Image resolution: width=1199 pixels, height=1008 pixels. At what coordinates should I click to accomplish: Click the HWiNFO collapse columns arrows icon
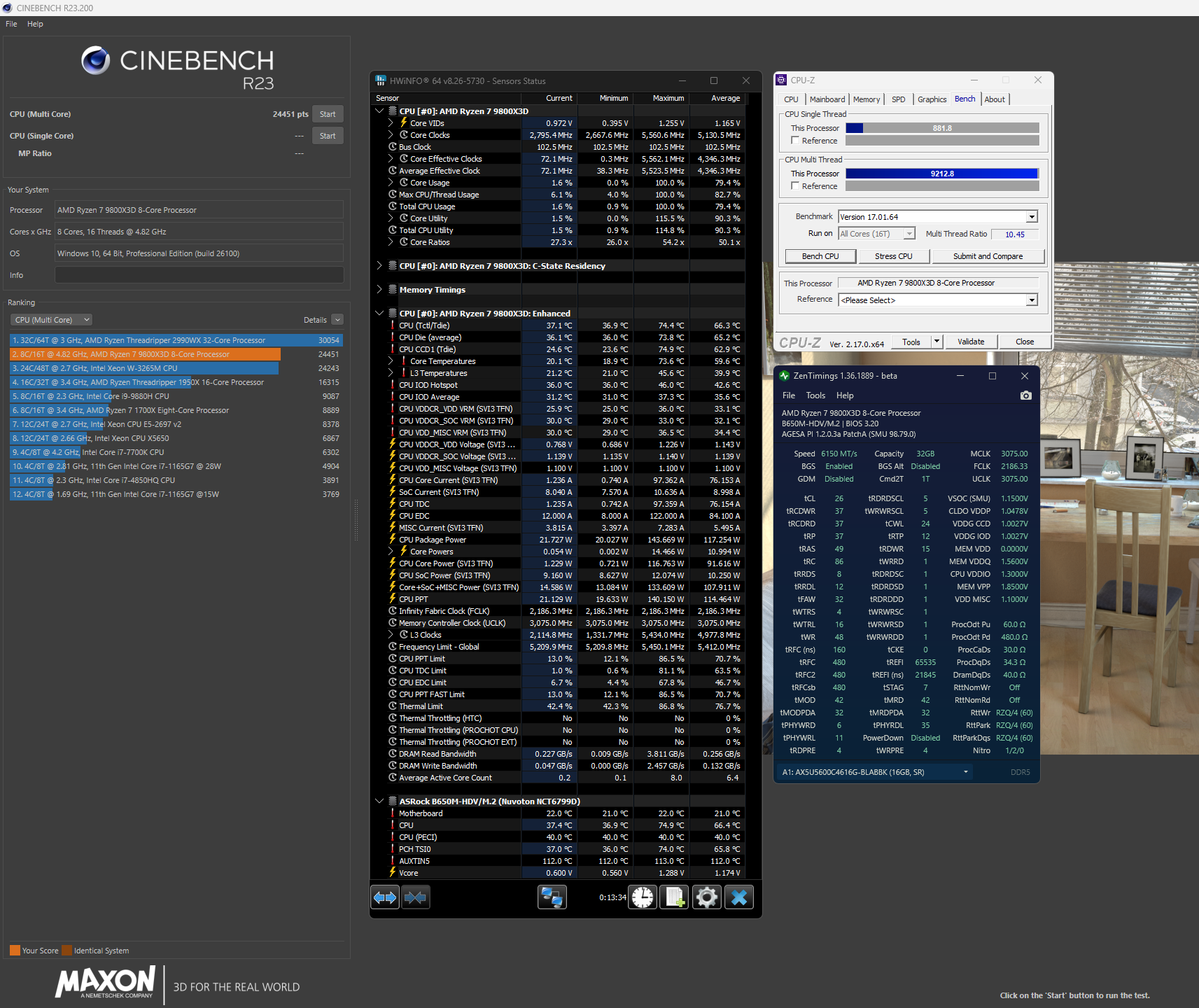coord(415,897)
